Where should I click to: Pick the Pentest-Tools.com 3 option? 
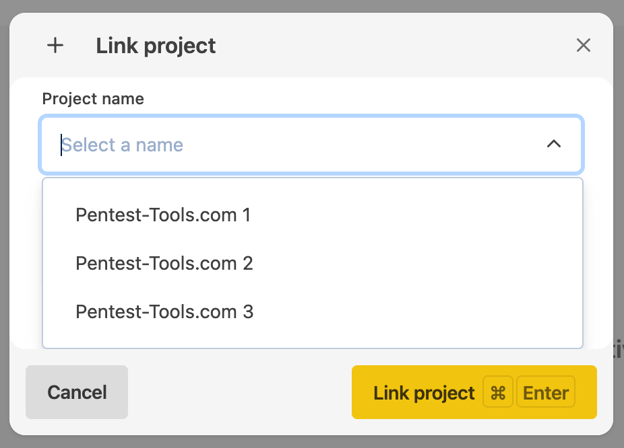(x=312, y=312)
